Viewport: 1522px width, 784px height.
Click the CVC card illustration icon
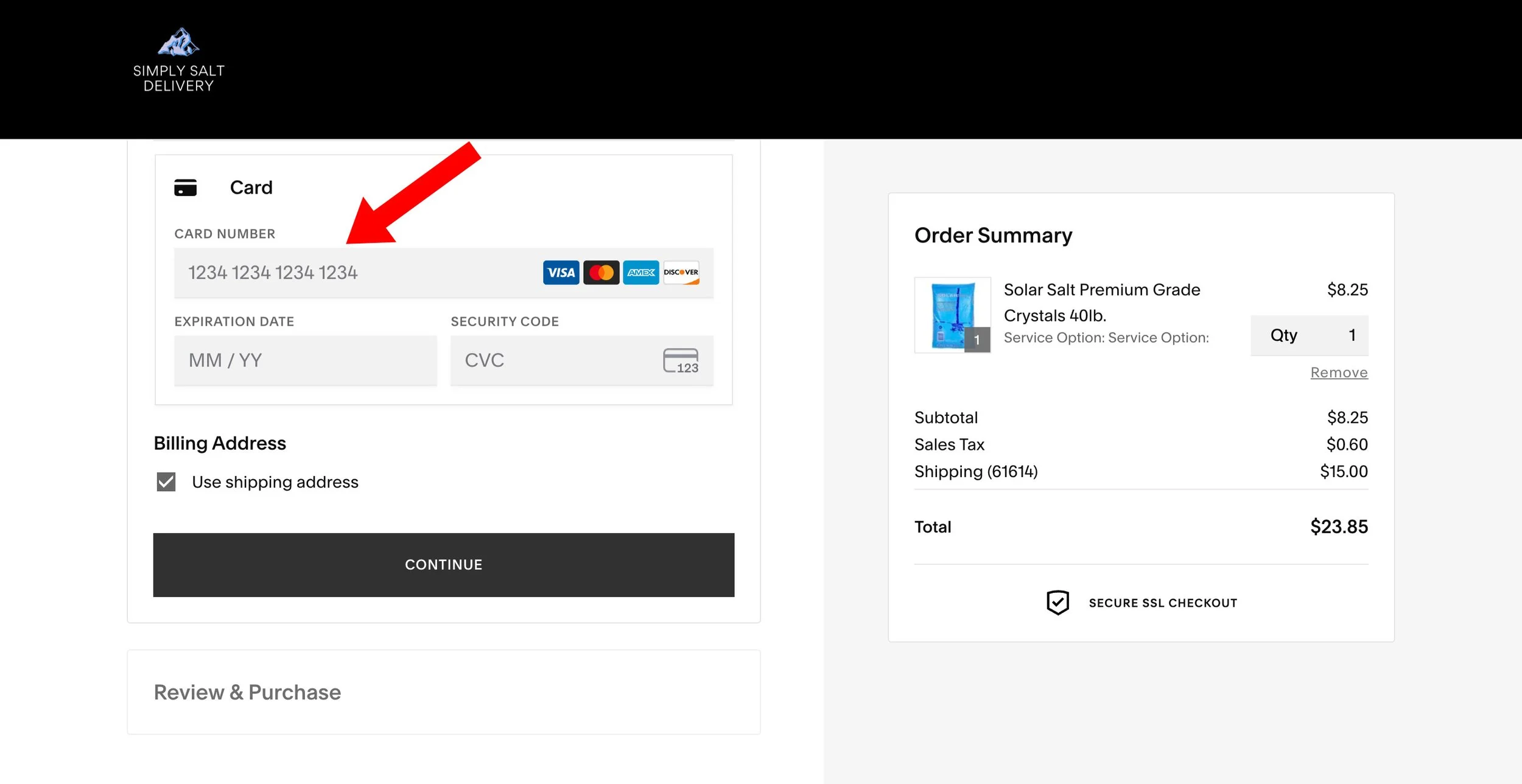click(x=681, y=360)
